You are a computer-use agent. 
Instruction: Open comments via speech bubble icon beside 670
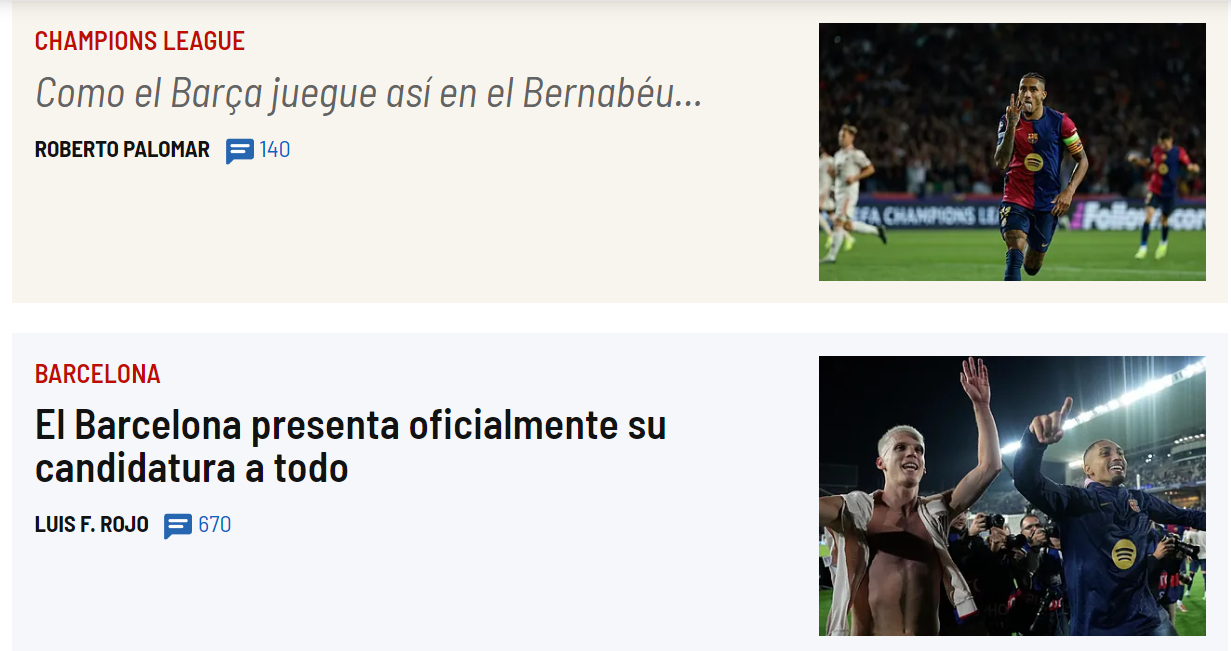click(178, 526)
